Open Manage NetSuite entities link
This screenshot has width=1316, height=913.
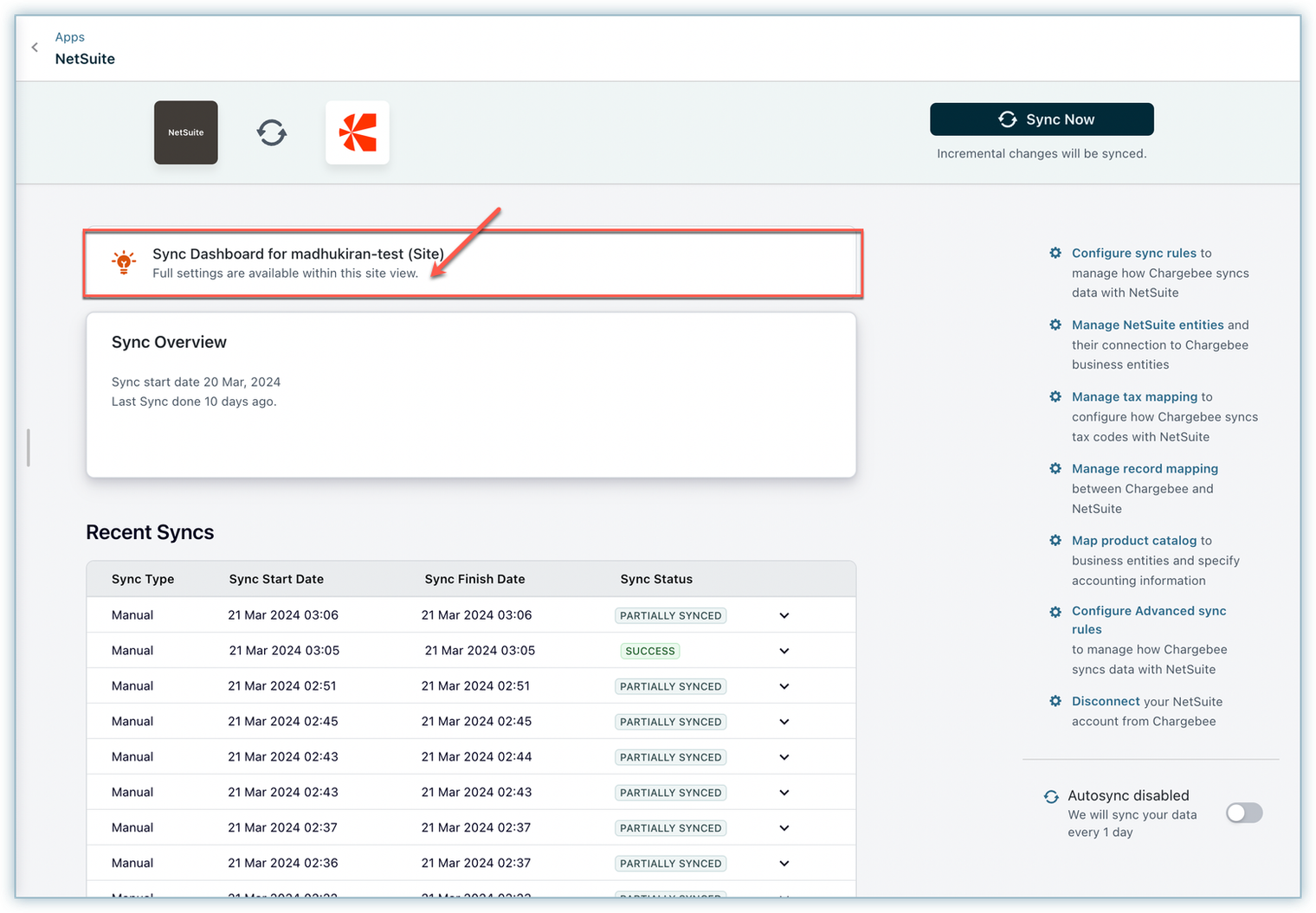tap(1147, 325)
